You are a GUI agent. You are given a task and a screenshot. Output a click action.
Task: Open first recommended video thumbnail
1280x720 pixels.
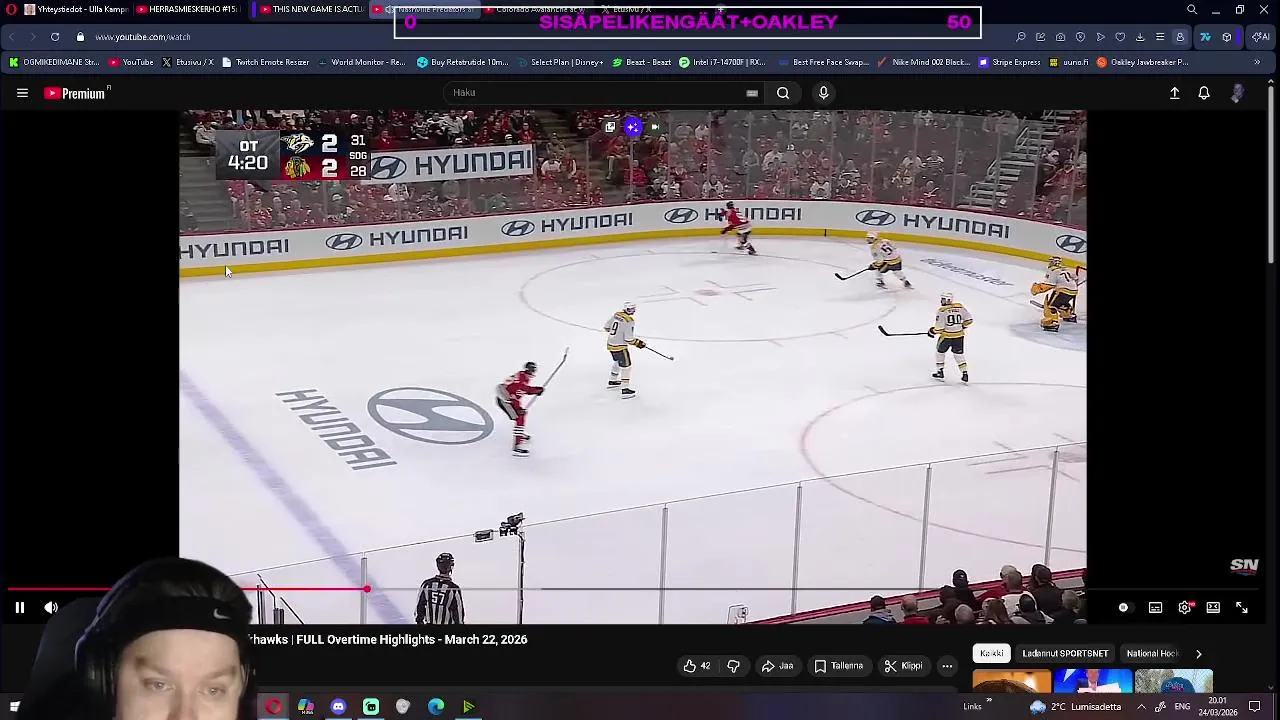1012,683
